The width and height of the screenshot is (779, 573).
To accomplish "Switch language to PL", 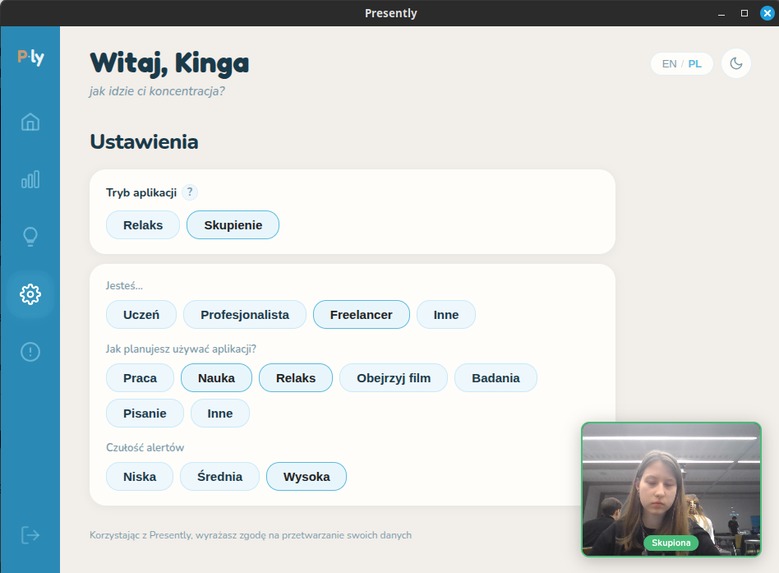I will [x=695, y=64].
